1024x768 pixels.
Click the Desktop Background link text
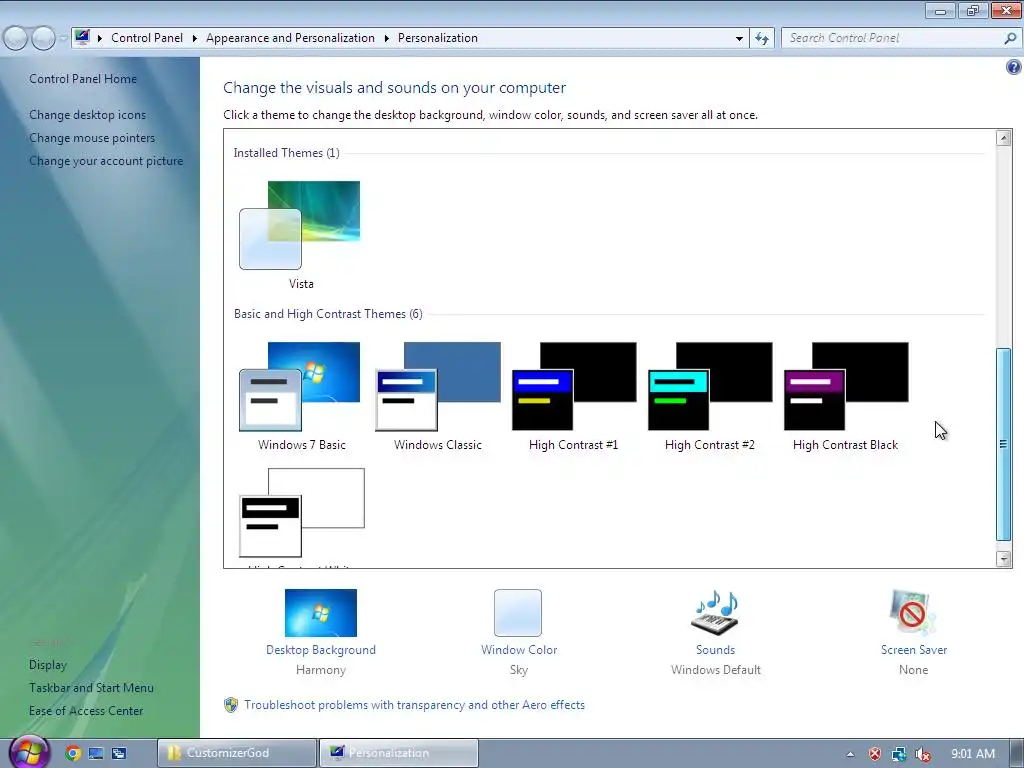(321, 650)
